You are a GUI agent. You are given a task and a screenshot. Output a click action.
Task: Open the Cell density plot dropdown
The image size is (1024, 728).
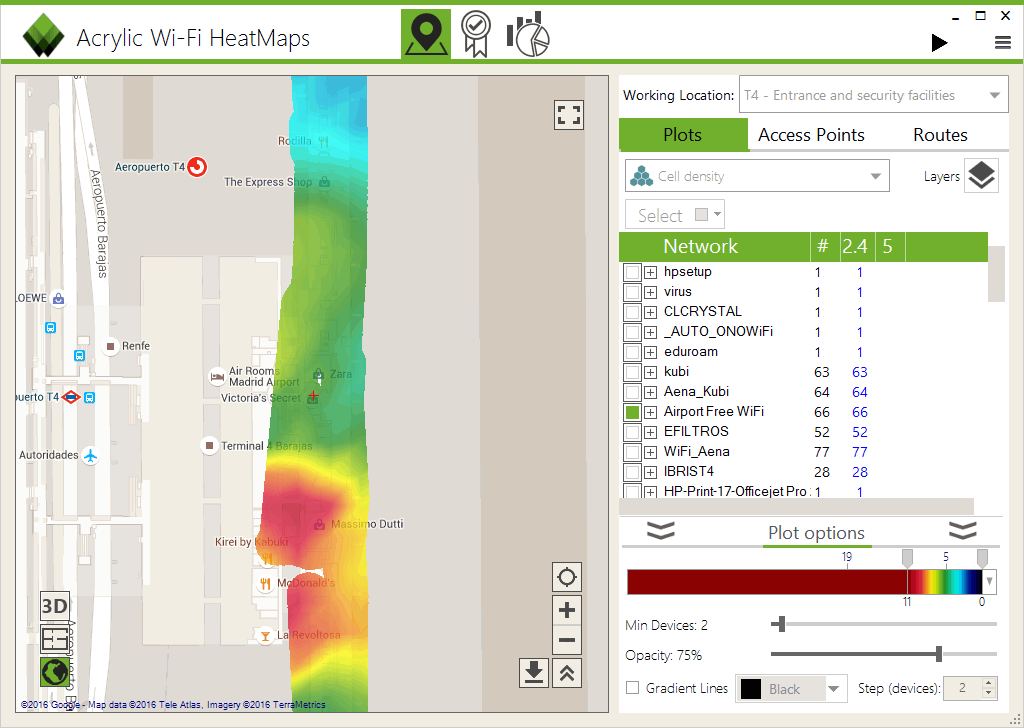757,176
